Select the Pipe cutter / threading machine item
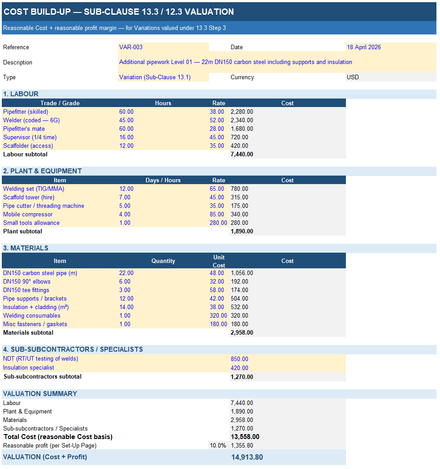 (x=44, y=206)
